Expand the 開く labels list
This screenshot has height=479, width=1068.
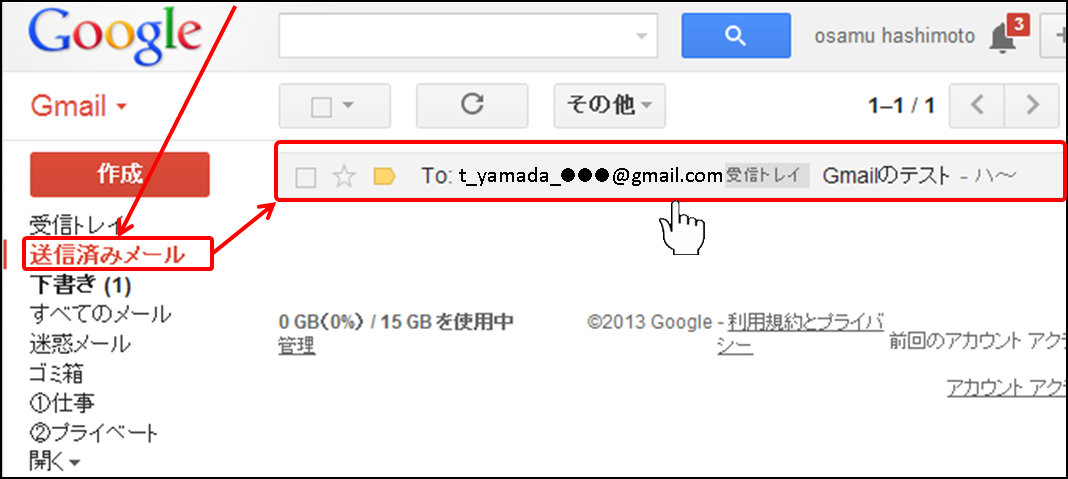pos(54,462)
